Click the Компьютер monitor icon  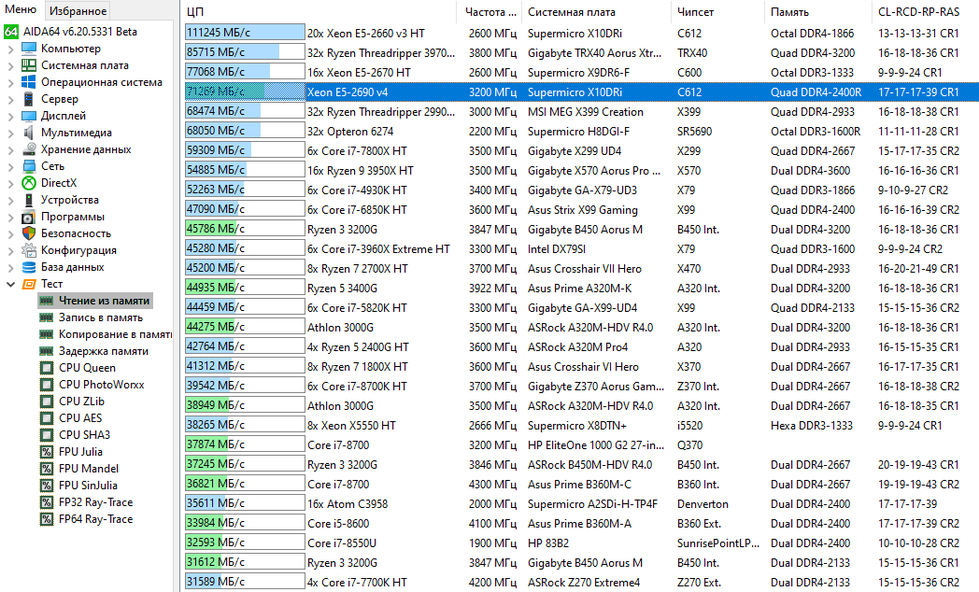(29, 48)
